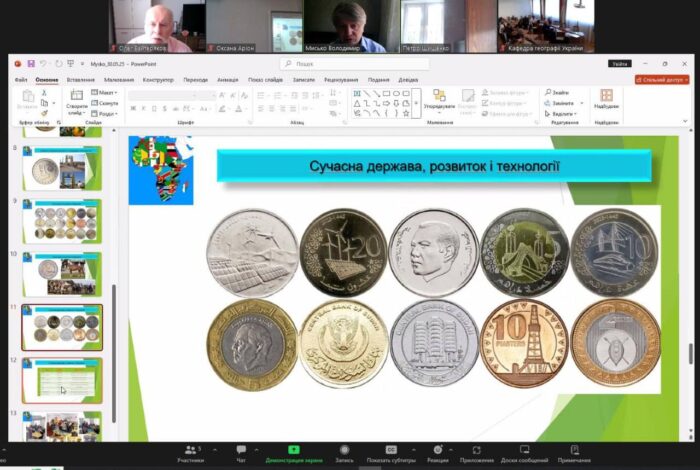This screenshot has height=470, width=700.
Task: Expand the participants options caret
Action: 204,449
